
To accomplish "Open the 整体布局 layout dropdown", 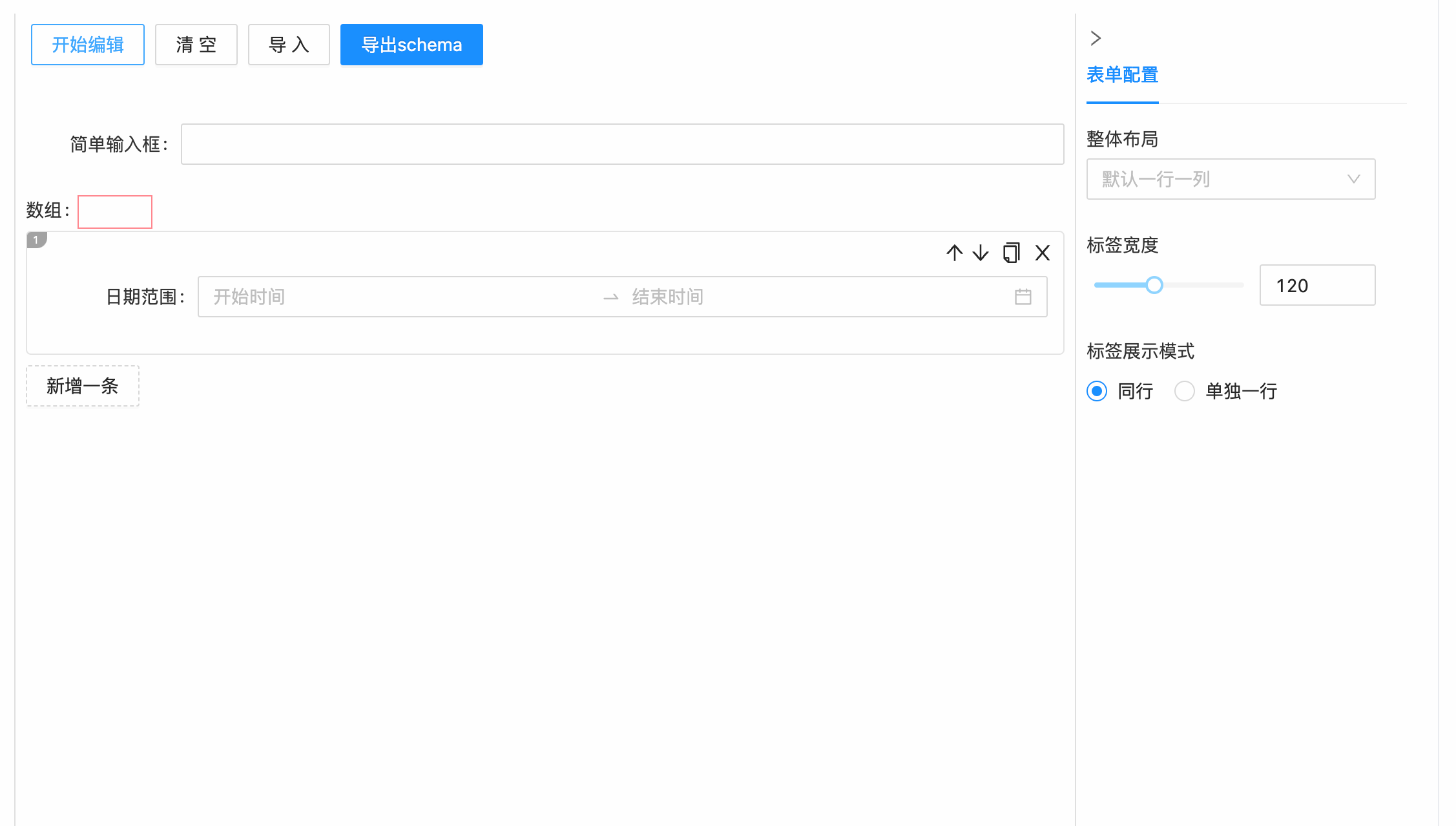I will [1230, 179].
